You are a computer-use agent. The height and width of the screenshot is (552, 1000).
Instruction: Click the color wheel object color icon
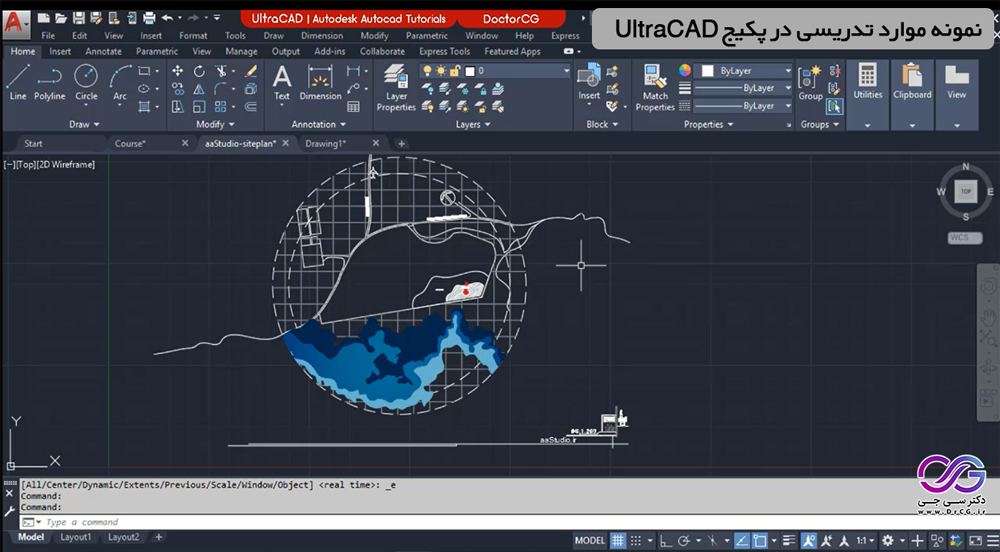pyautogui.click(x=684, y=70)
